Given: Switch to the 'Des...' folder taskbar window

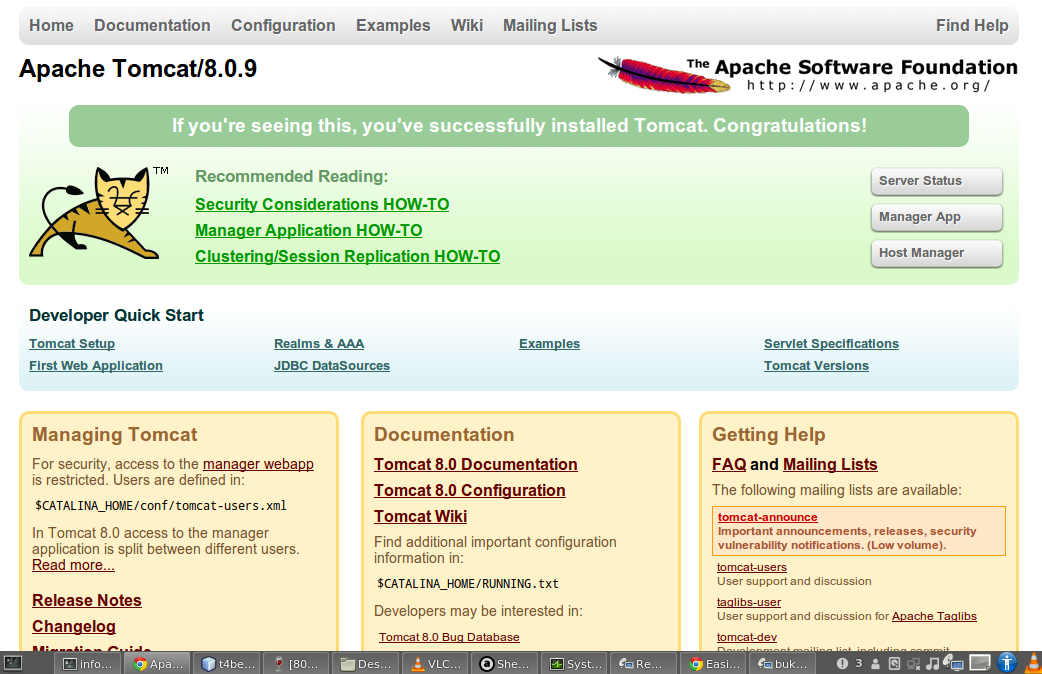Looking at the screenshot, I should [365, 663].
